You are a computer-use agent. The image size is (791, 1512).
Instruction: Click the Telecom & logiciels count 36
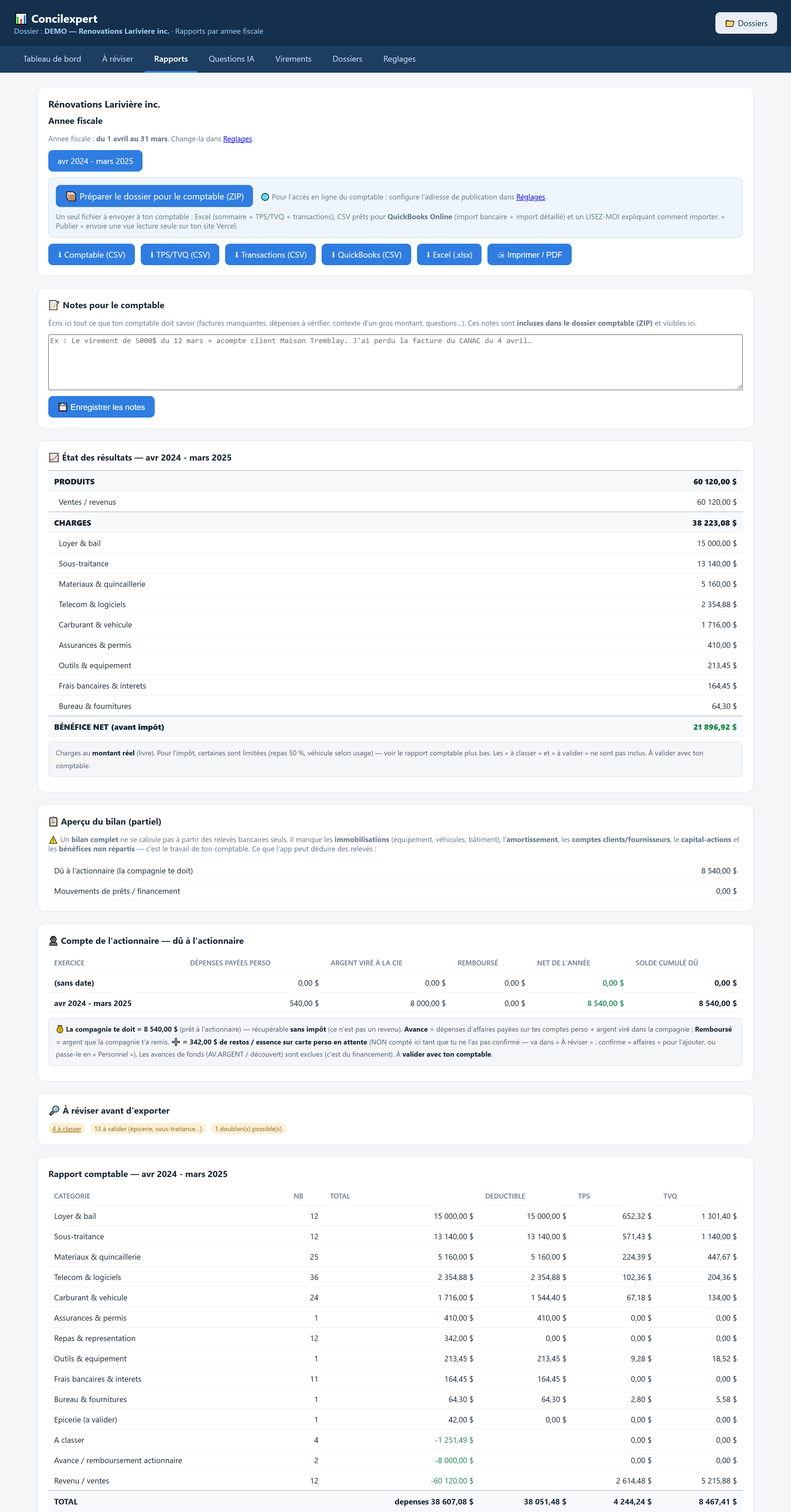pyautogui.click(x=314, y=1277)
